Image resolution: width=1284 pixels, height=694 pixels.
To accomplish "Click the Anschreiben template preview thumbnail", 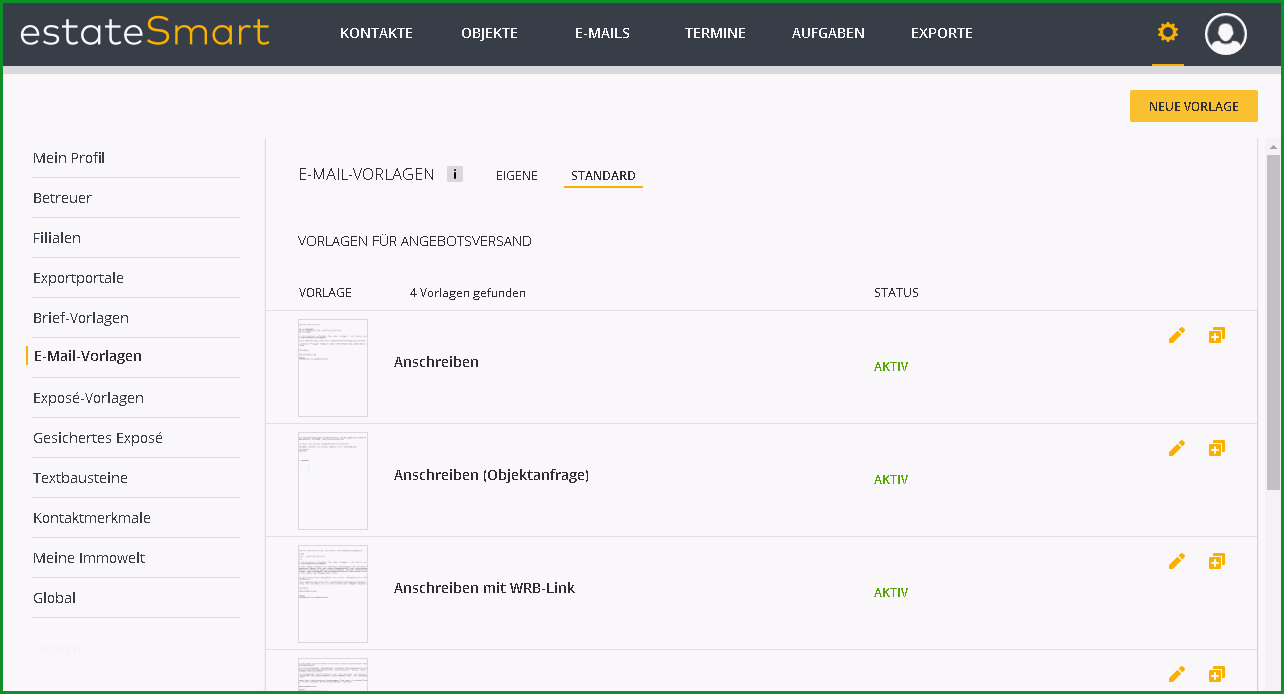I will pyautogui.click(x=333, y=368).
